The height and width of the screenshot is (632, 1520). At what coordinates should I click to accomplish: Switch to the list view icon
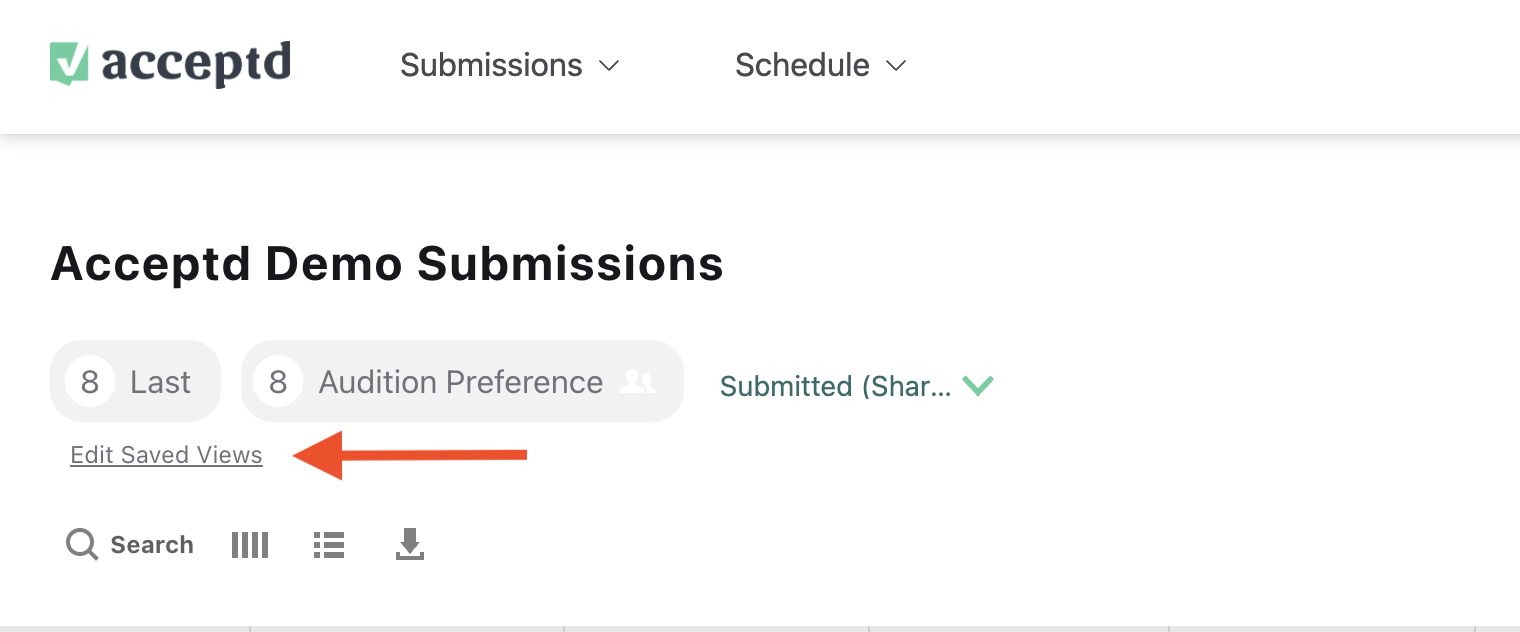pyautogui.click(x=329, y=545)
